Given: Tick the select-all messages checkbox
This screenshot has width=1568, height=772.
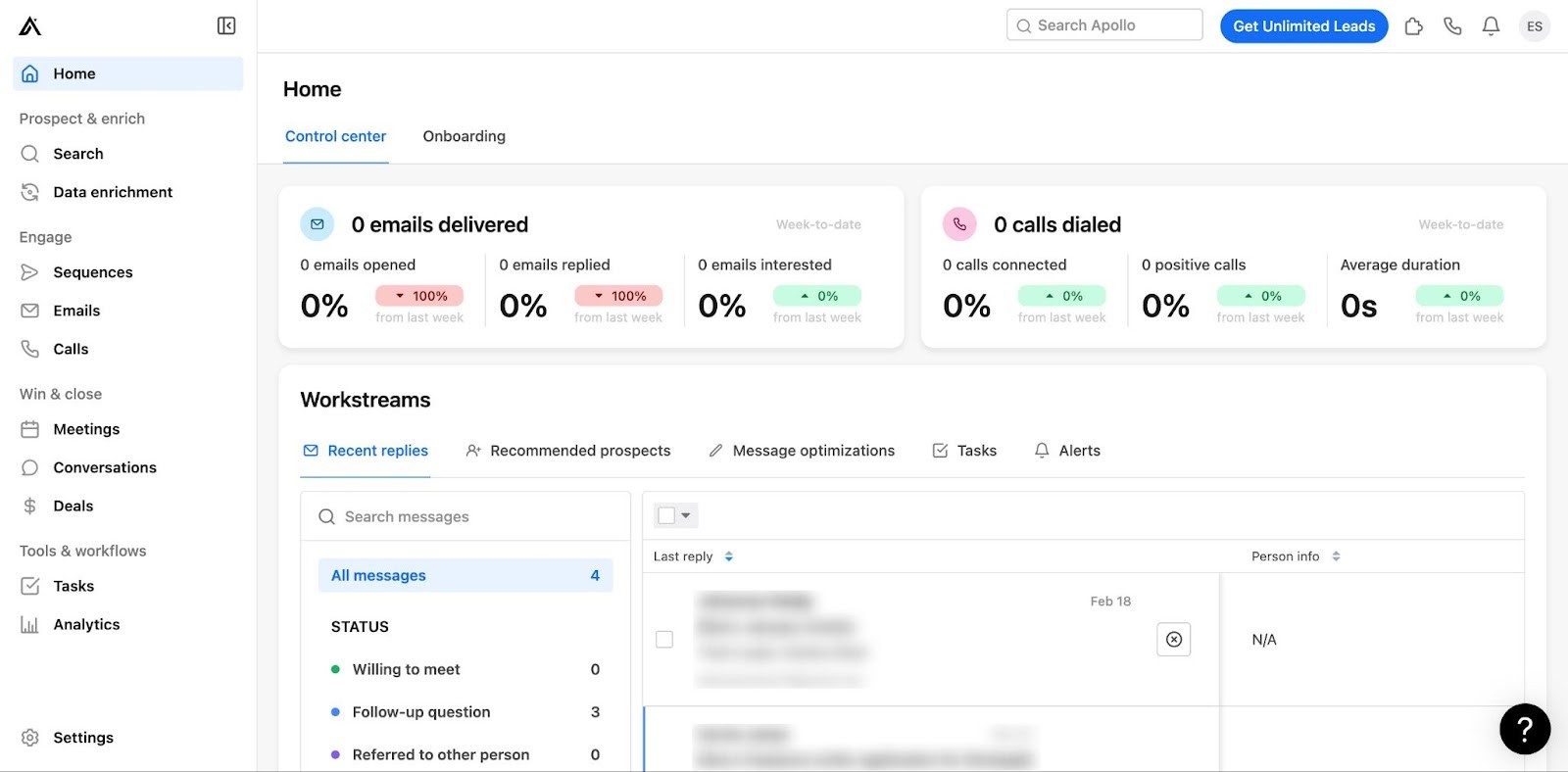Looking at the screenshot, I should (x=666, y=515).
